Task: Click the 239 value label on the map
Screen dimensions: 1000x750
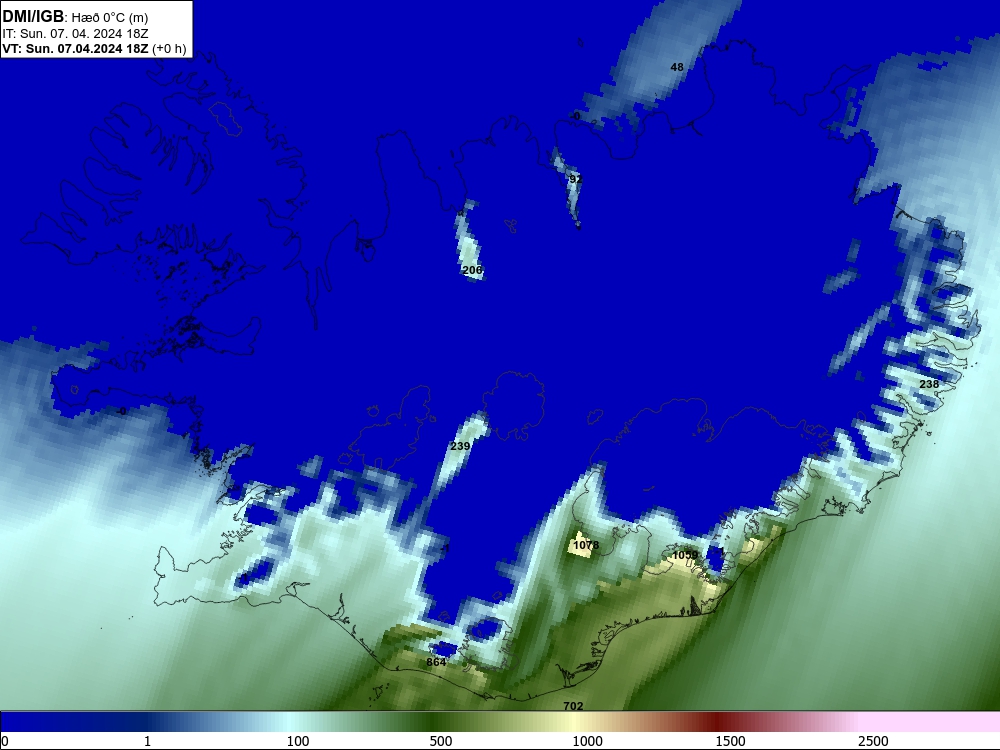Action: 460,446
